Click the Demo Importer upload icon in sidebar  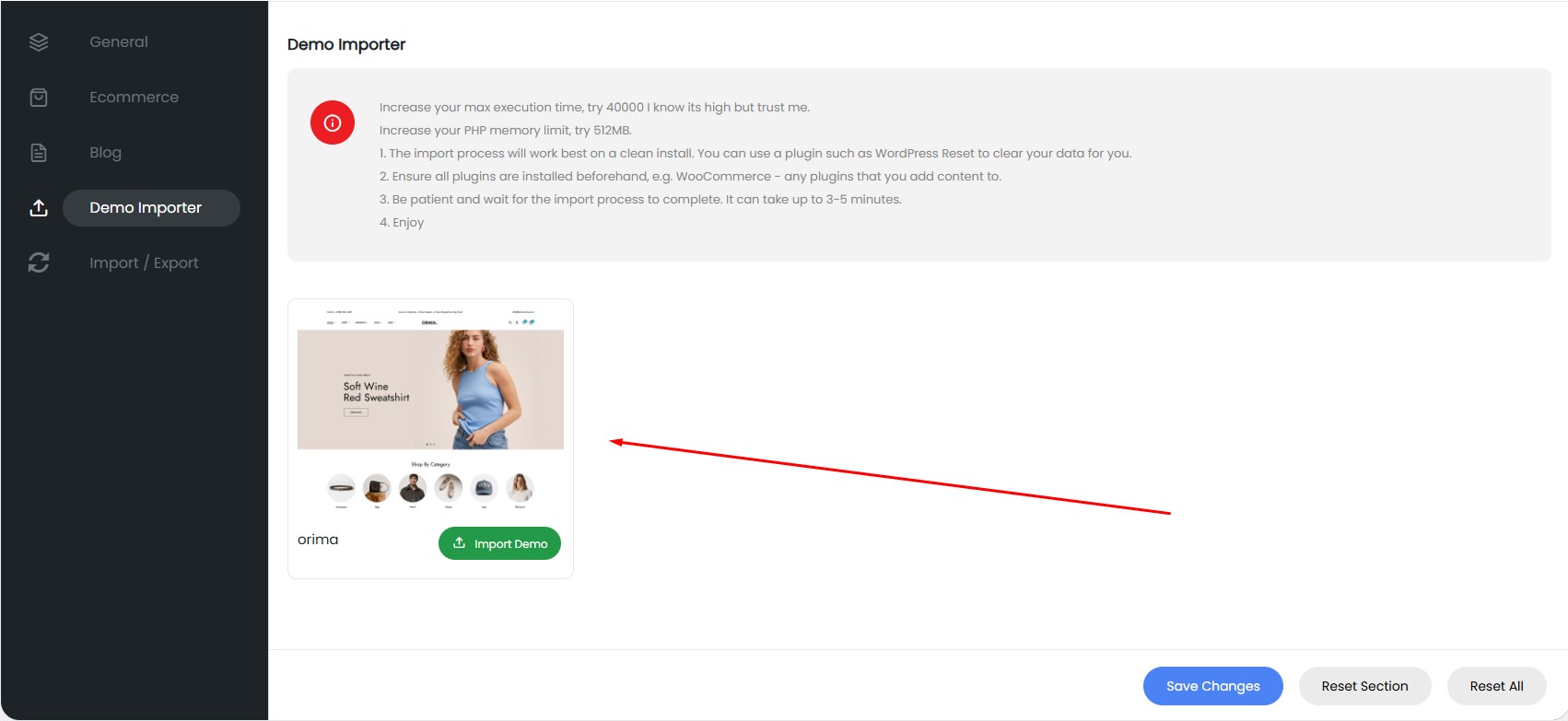pyautogui.click(x=39, y=208)
